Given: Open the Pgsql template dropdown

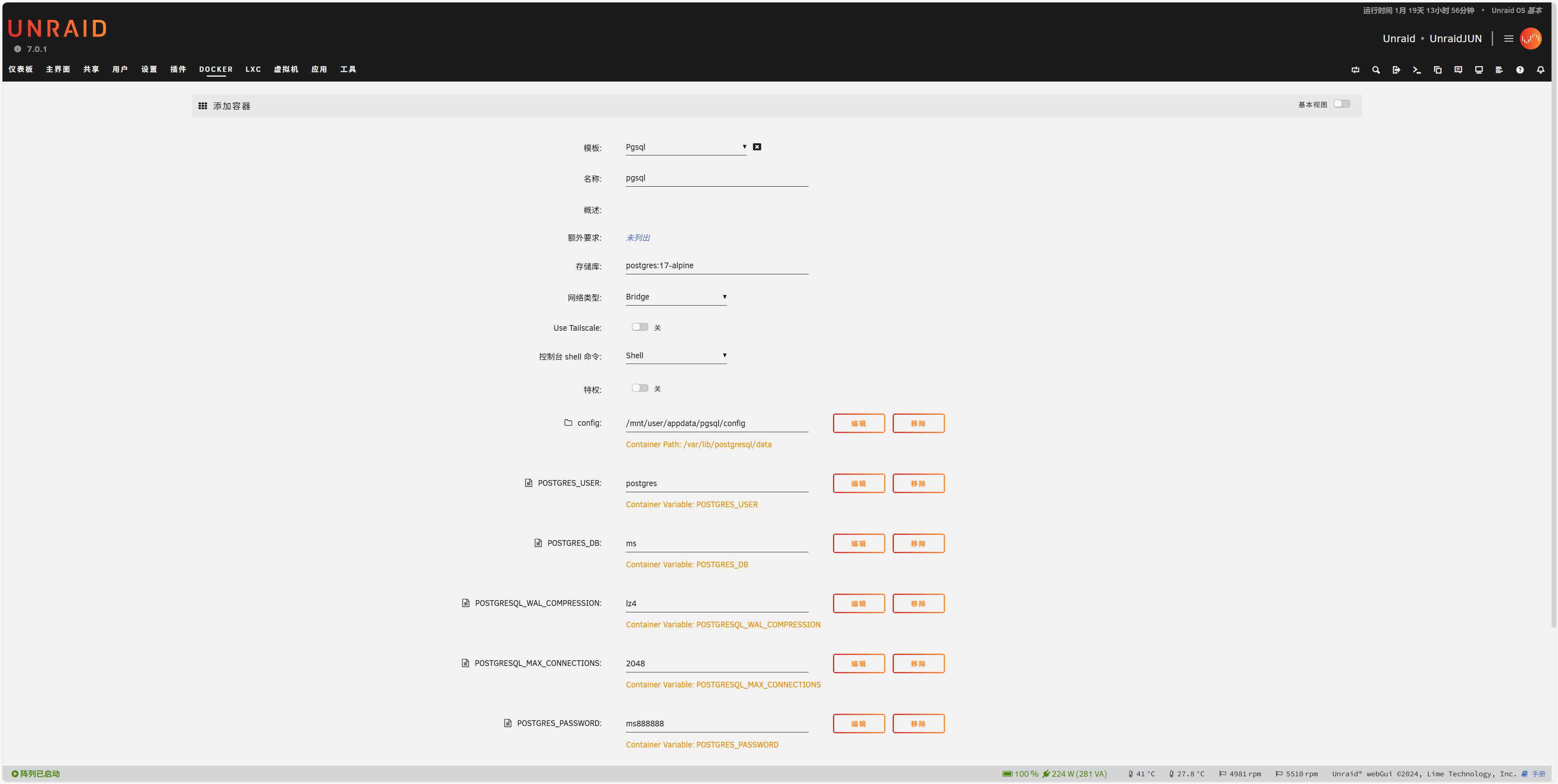Looking at the screenshot, I should [x=685, y=147].
